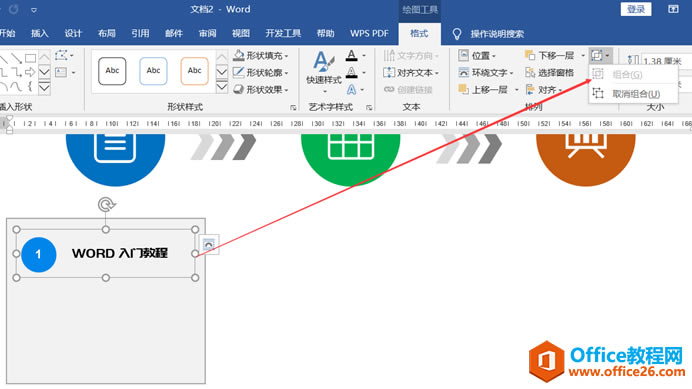
Task: Select the arrow line shape in gallery
Action: click(x=16, y=58)
